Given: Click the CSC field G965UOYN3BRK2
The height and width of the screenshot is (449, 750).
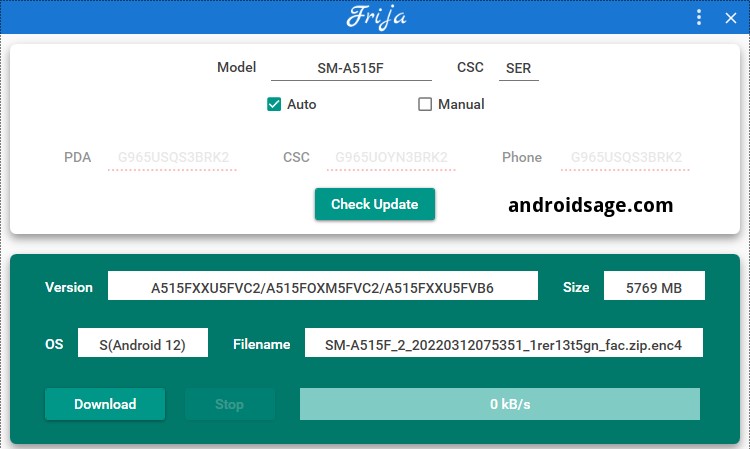Looking at the screenshot, I should tap(391, 158).
